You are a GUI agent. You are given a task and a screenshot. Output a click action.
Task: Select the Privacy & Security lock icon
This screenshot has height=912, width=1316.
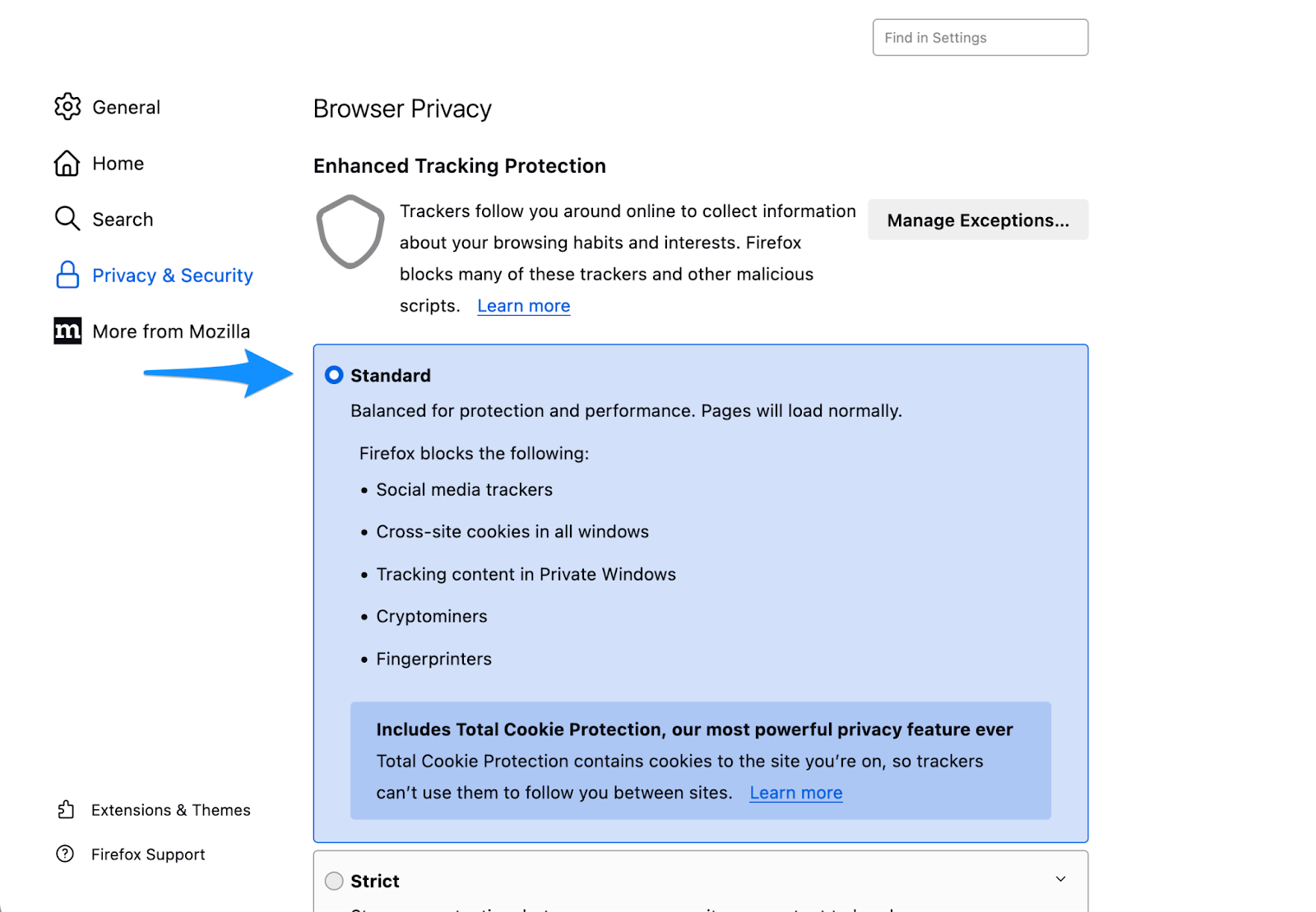(x=67, y=275)
